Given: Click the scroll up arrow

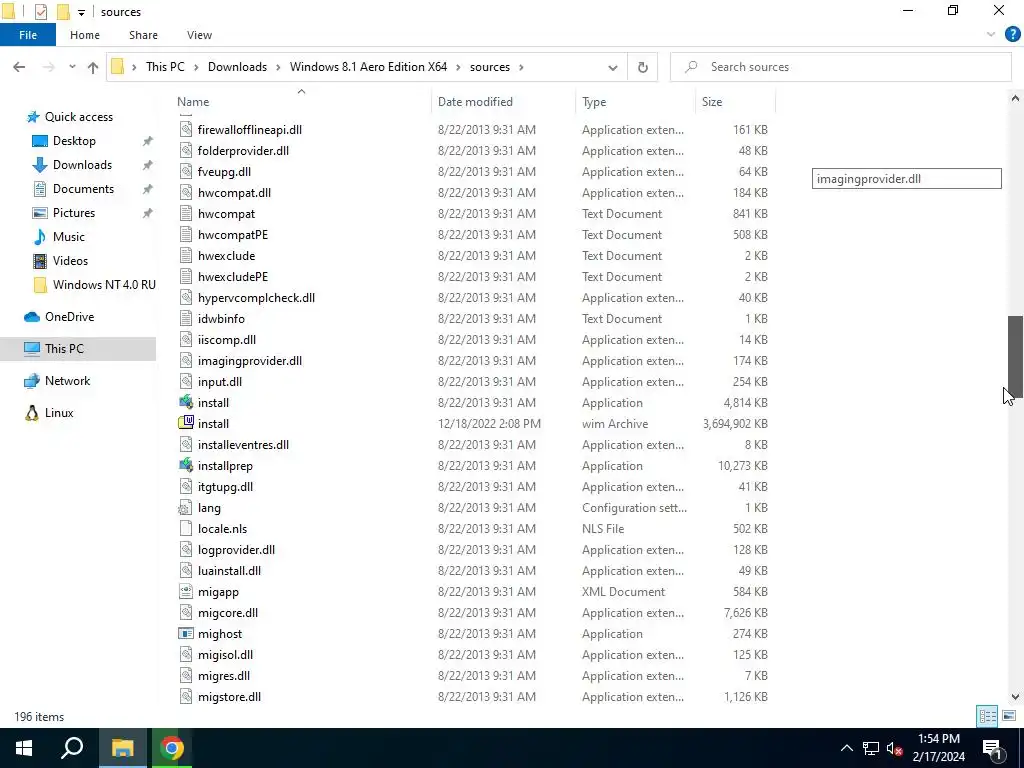Looking at the screenshot, I should click(1015, 99).
